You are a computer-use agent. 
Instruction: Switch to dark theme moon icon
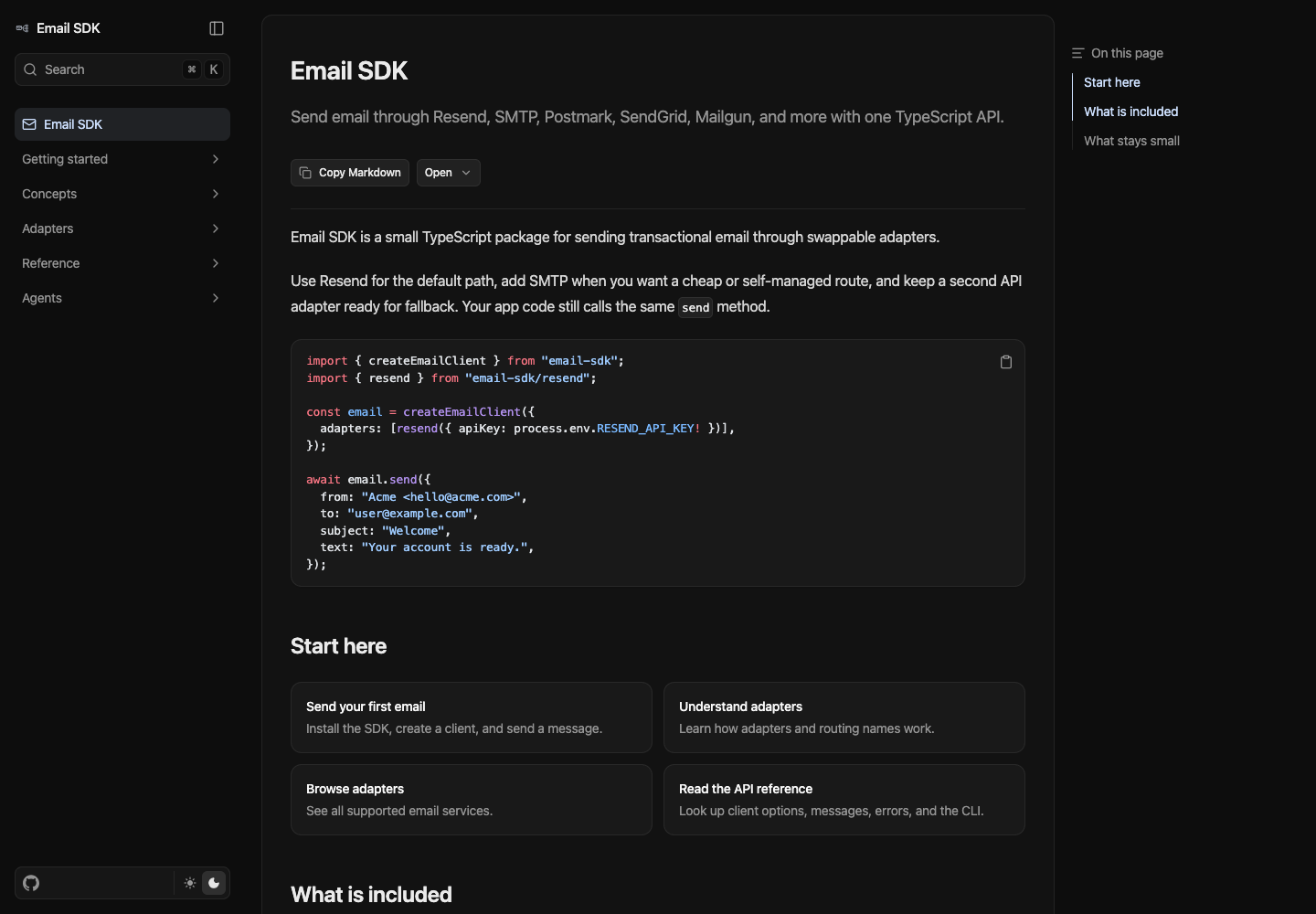[x=214, y=883]
